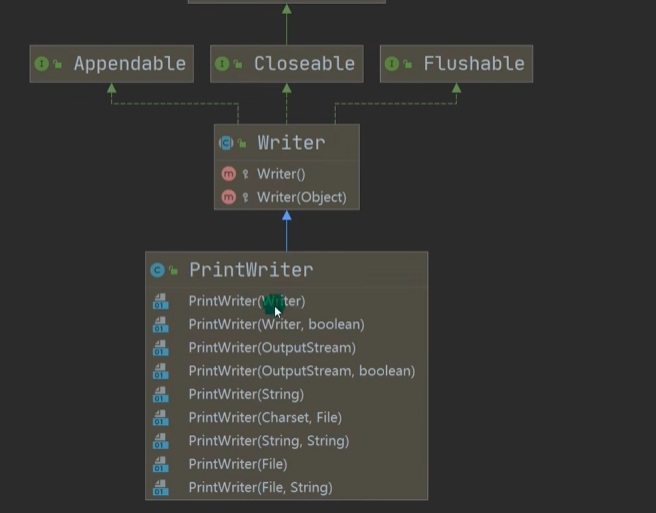Select PrintWriter(Charset, File) constructor

287,418
